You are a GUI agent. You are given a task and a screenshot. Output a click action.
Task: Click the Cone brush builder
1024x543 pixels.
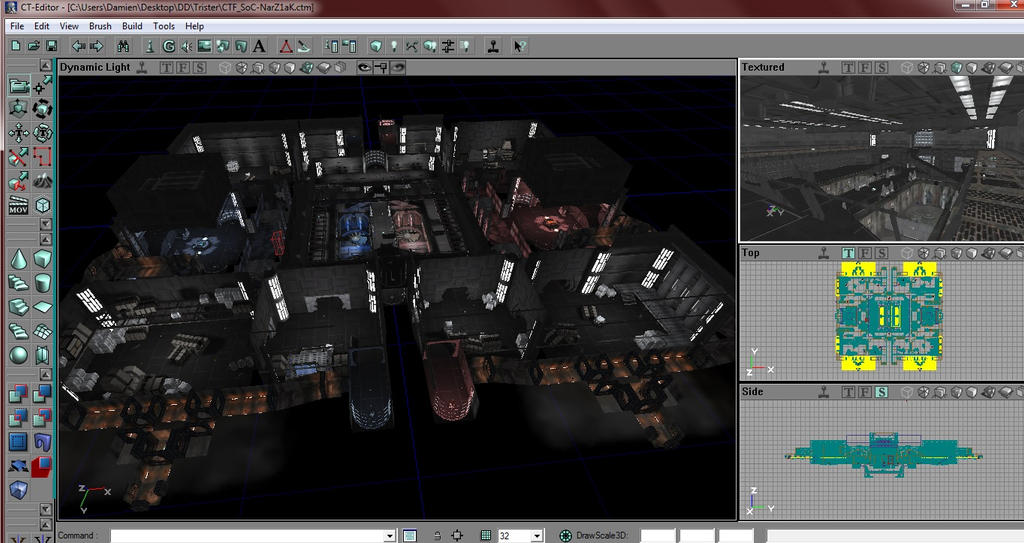tap(19, 259)
